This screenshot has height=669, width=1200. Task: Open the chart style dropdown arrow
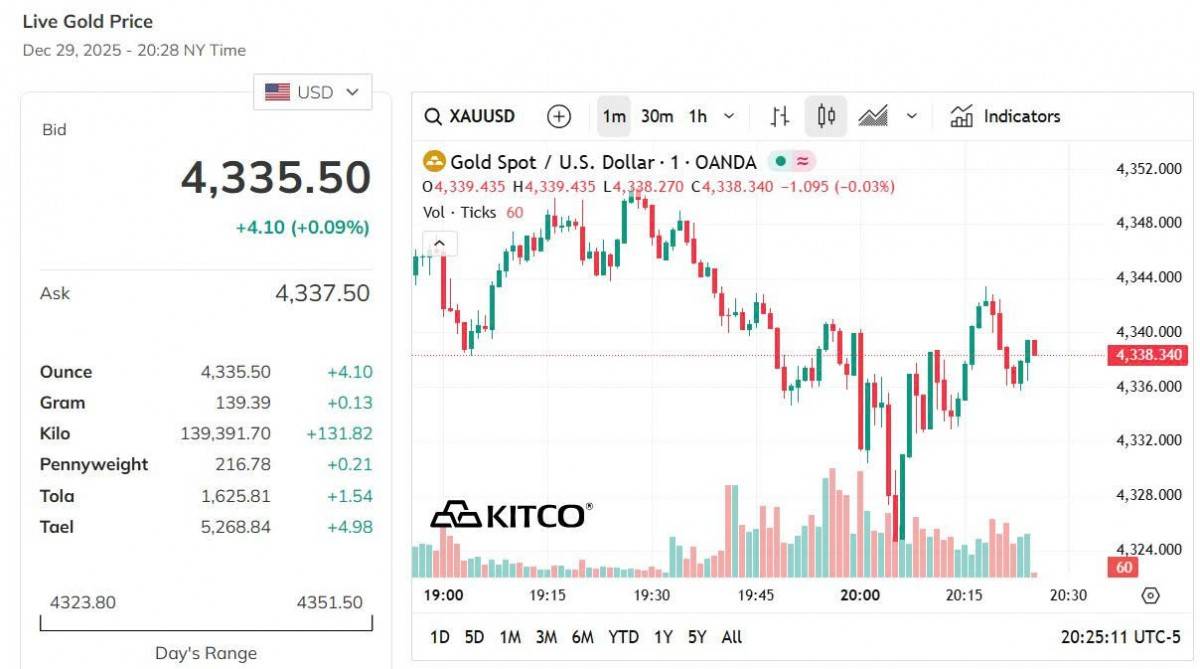point(910,115)
